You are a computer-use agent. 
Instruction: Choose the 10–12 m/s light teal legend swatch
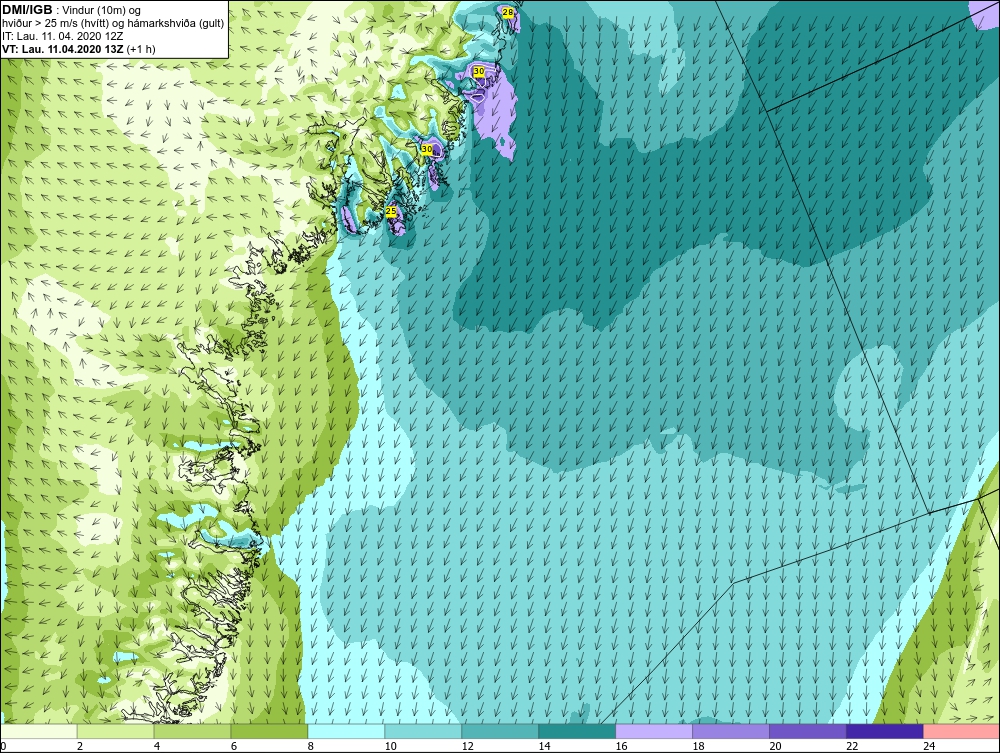coord(423,731)
